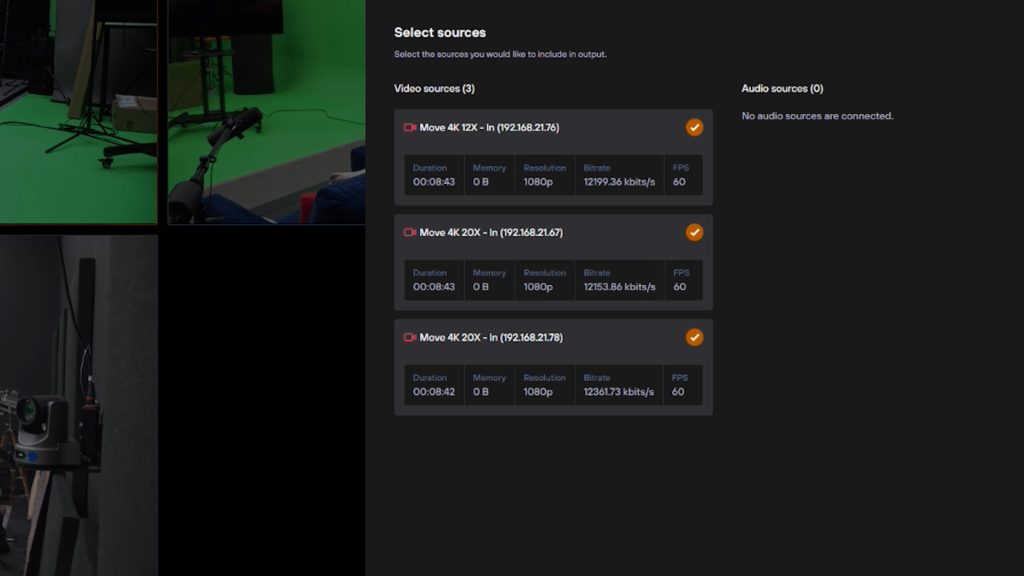This screenshot has width=1024, height=576.
Task: Click FPS value 60 of the 192.168.21.78 source
Action: click(678, 392)
